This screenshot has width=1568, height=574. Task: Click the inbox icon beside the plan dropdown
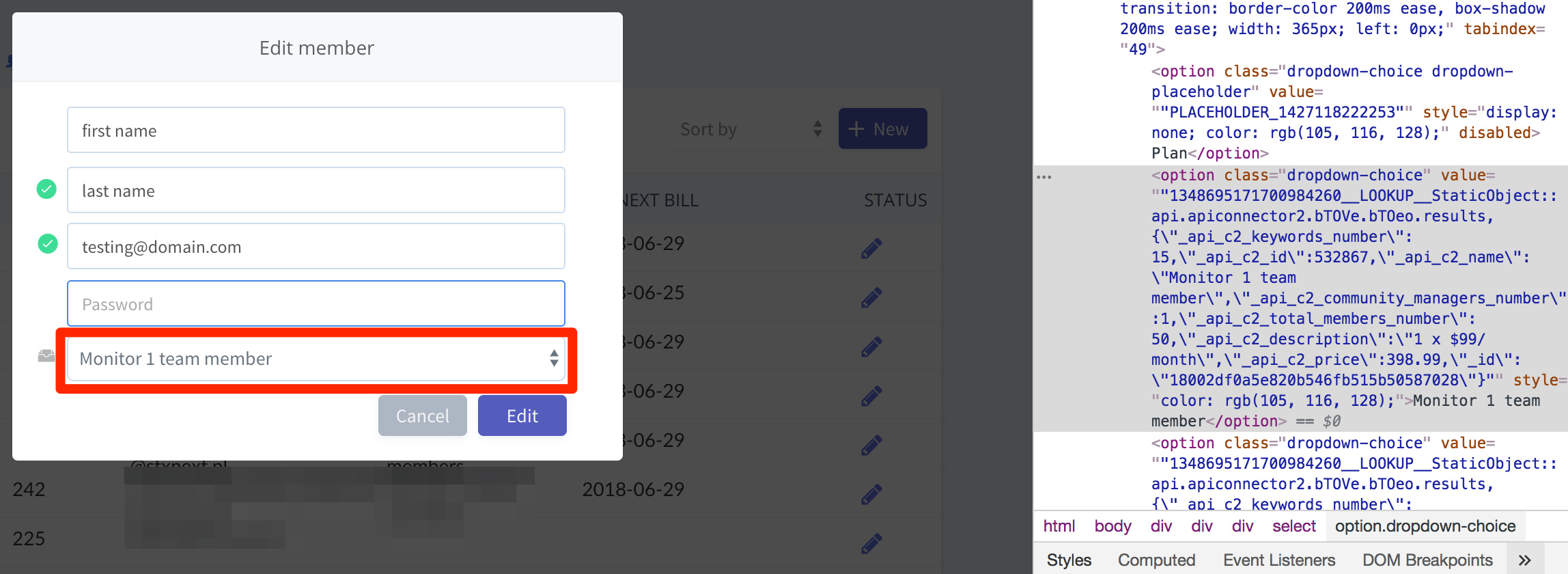[x=46, y=355]
